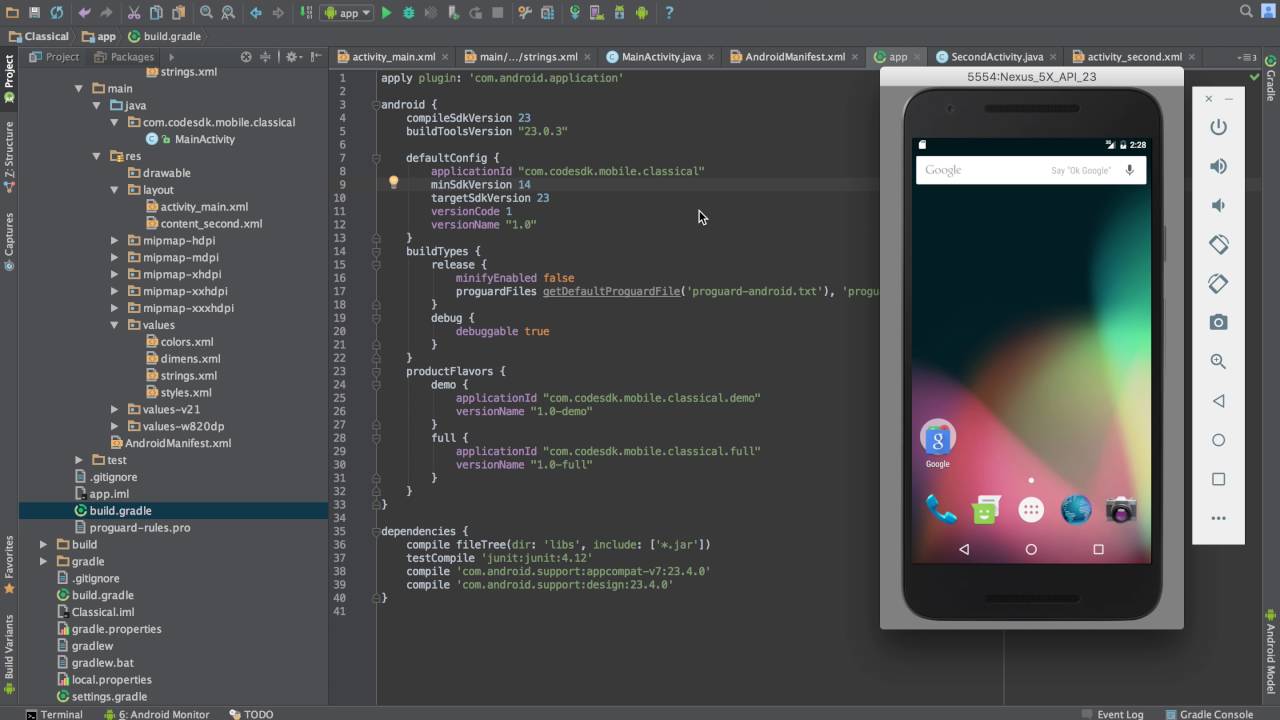Click Google search bar on emulator
Screen dimensions: 1280x720
[1030, 170]
